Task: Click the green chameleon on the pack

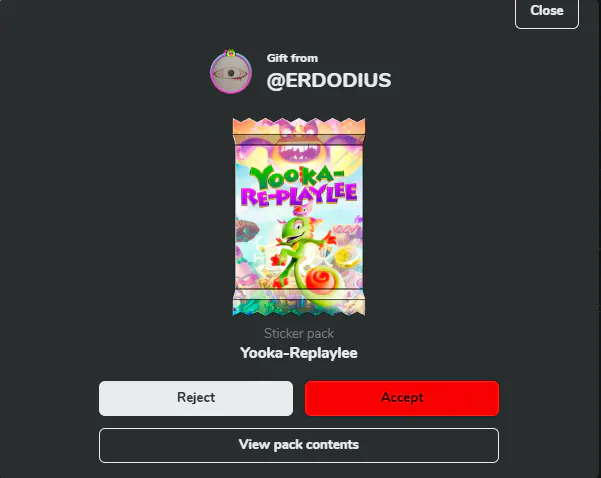Action: point(301,251)
